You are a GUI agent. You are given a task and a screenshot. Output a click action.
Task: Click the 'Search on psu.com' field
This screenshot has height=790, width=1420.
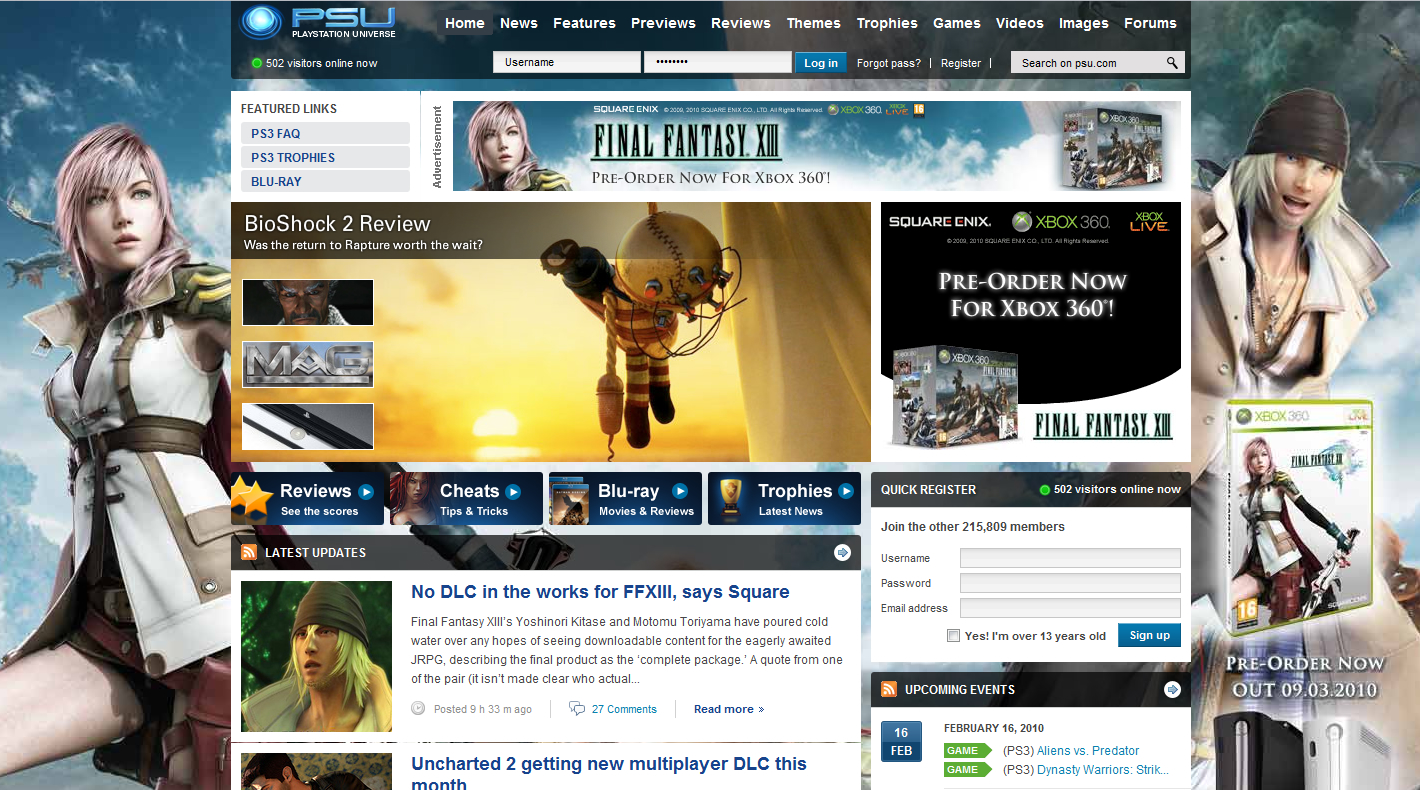click(1087, 63)
